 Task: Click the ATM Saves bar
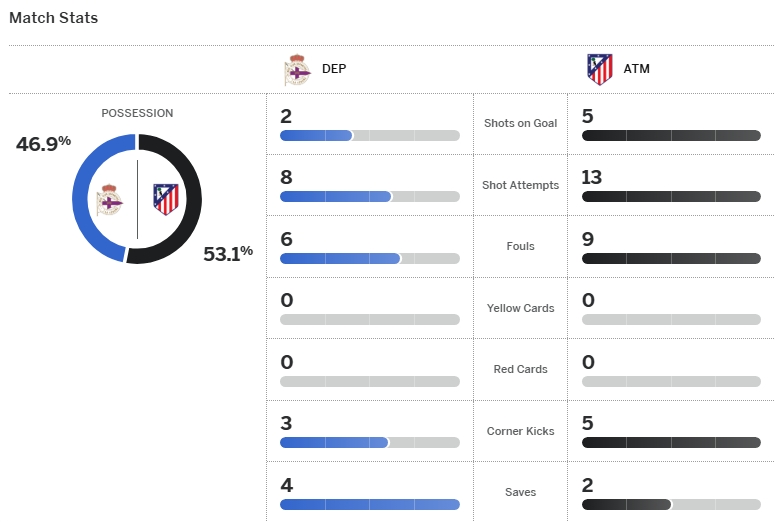pos(671,505)
